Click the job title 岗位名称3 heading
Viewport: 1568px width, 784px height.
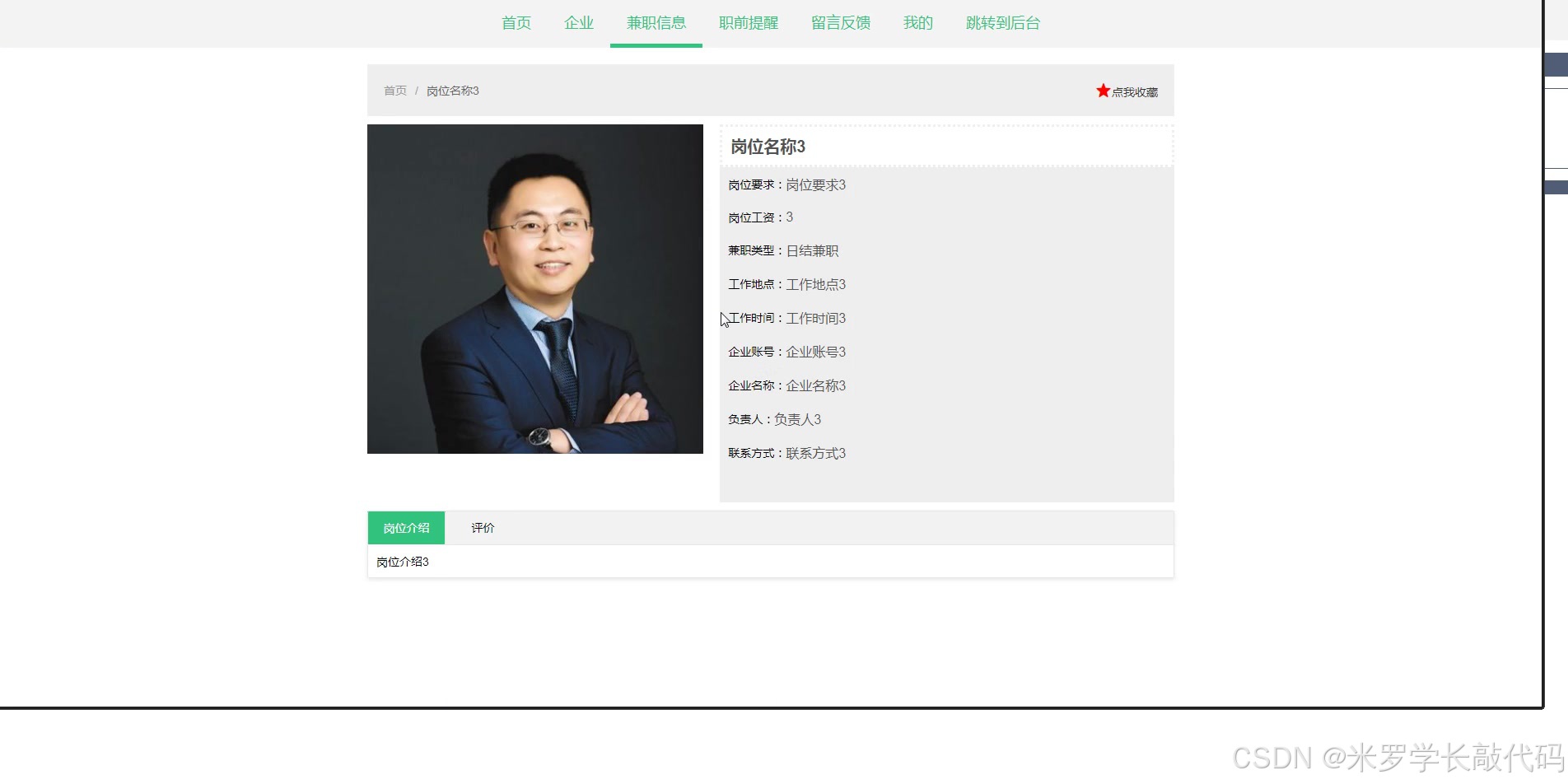coord(768,146)
